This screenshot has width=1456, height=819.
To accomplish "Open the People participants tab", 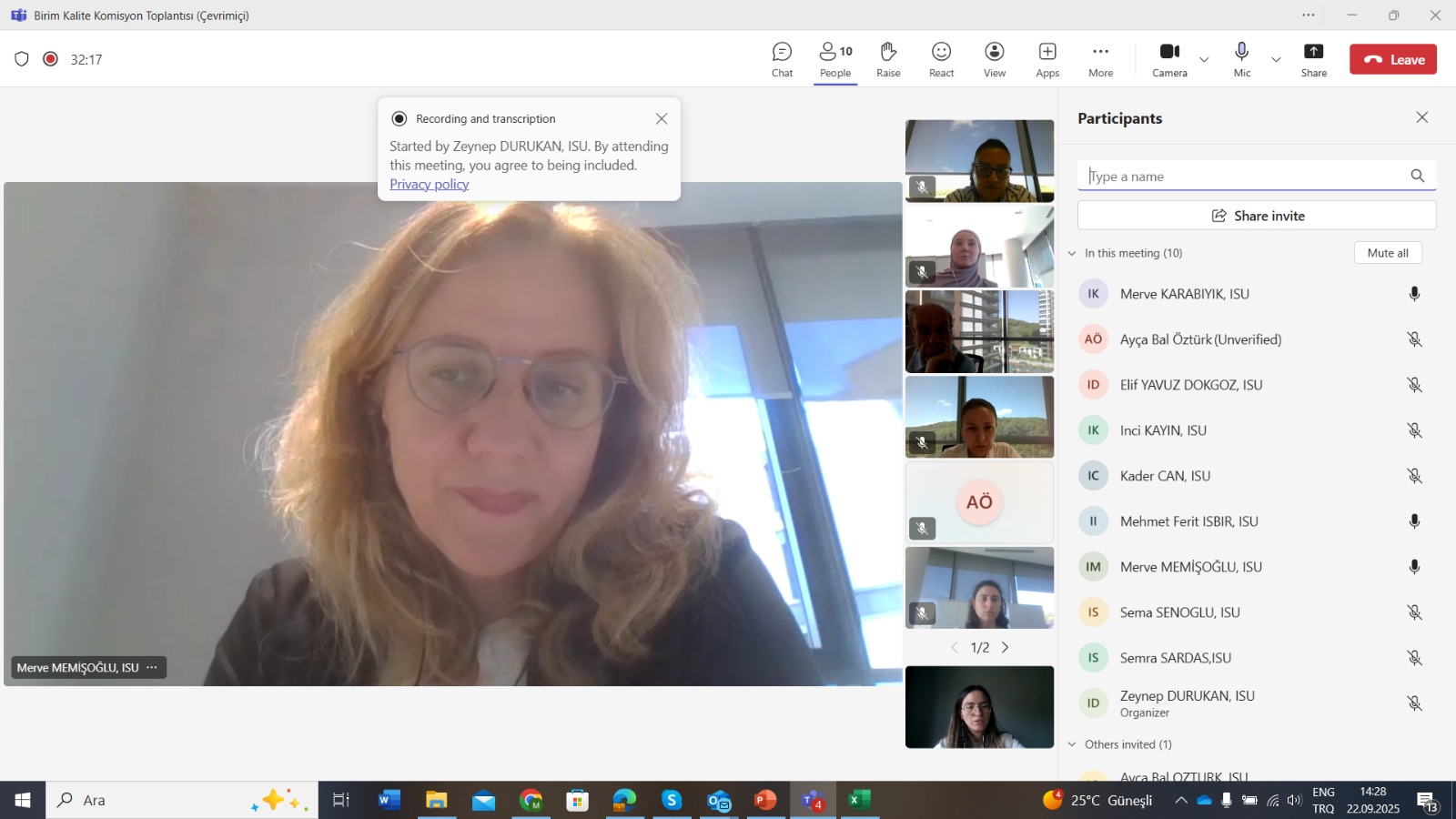I will [x=835, y=59].
